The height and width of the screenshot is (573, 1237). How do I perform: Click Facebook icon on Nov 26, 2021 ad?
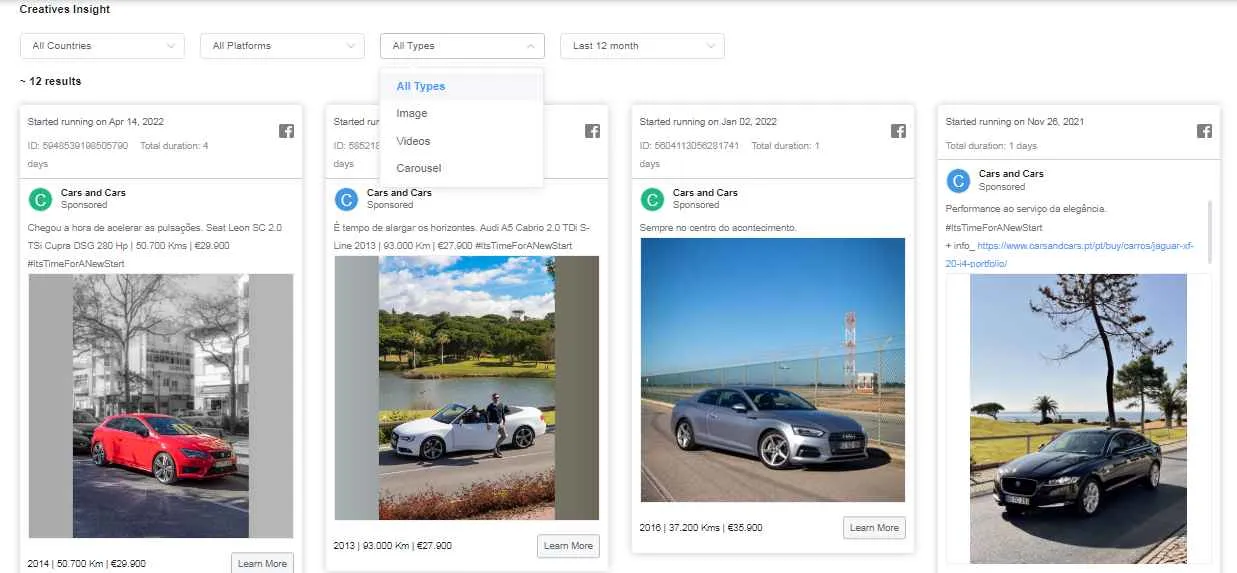click(1204, 131)
